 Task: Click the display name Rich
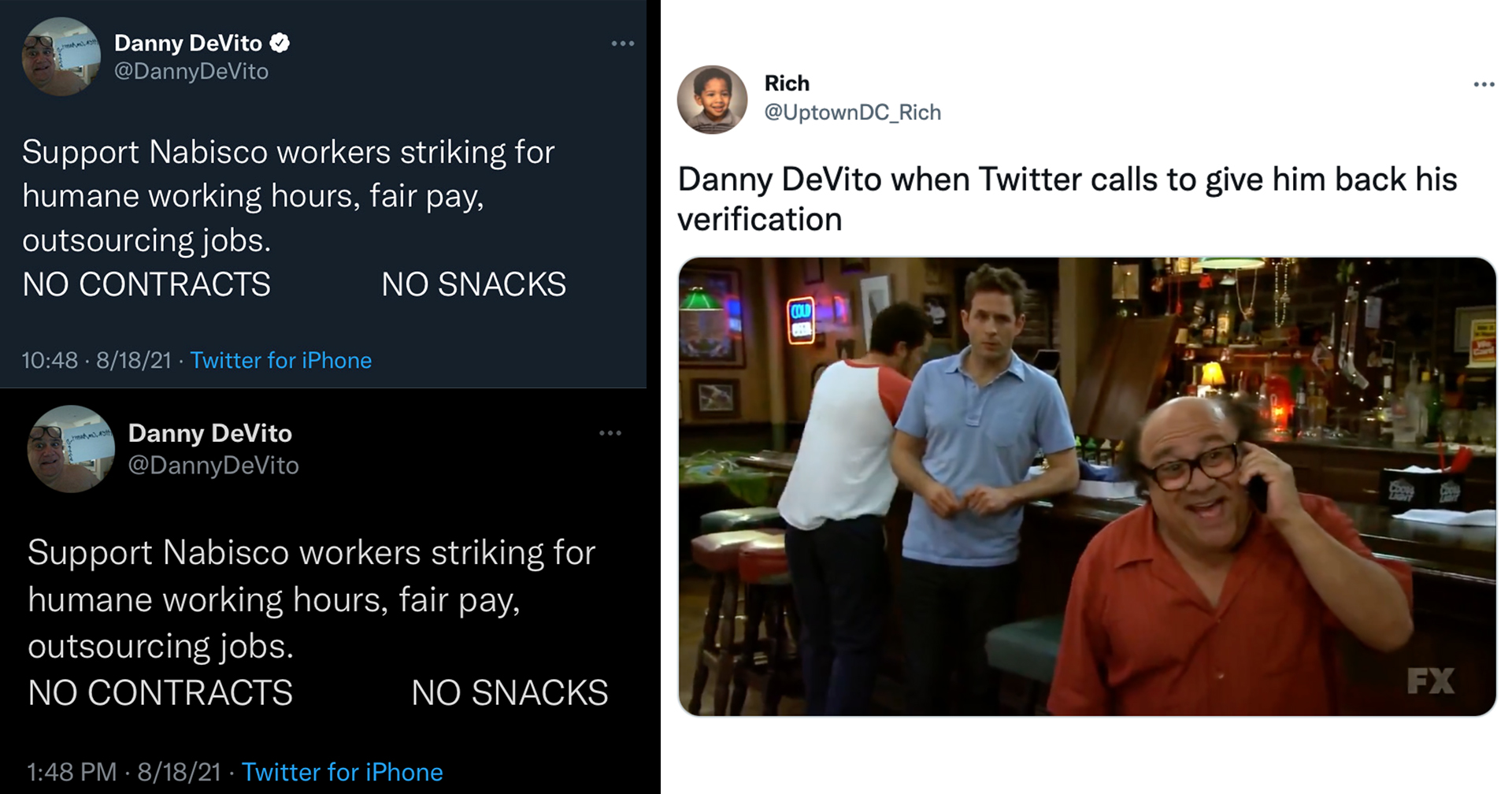point(787,83)
